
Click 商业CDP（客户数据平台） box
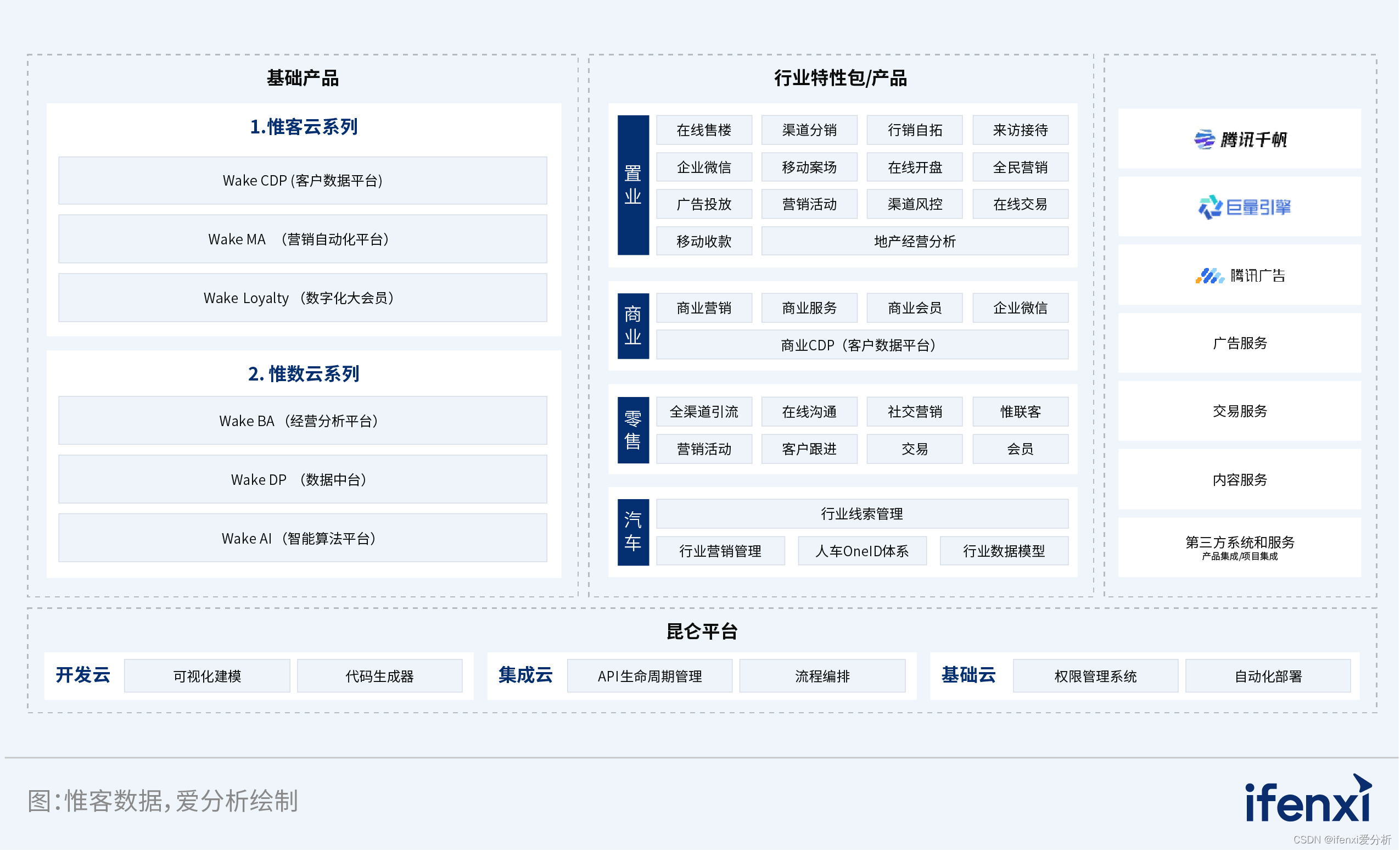click(x=863, y=345)
